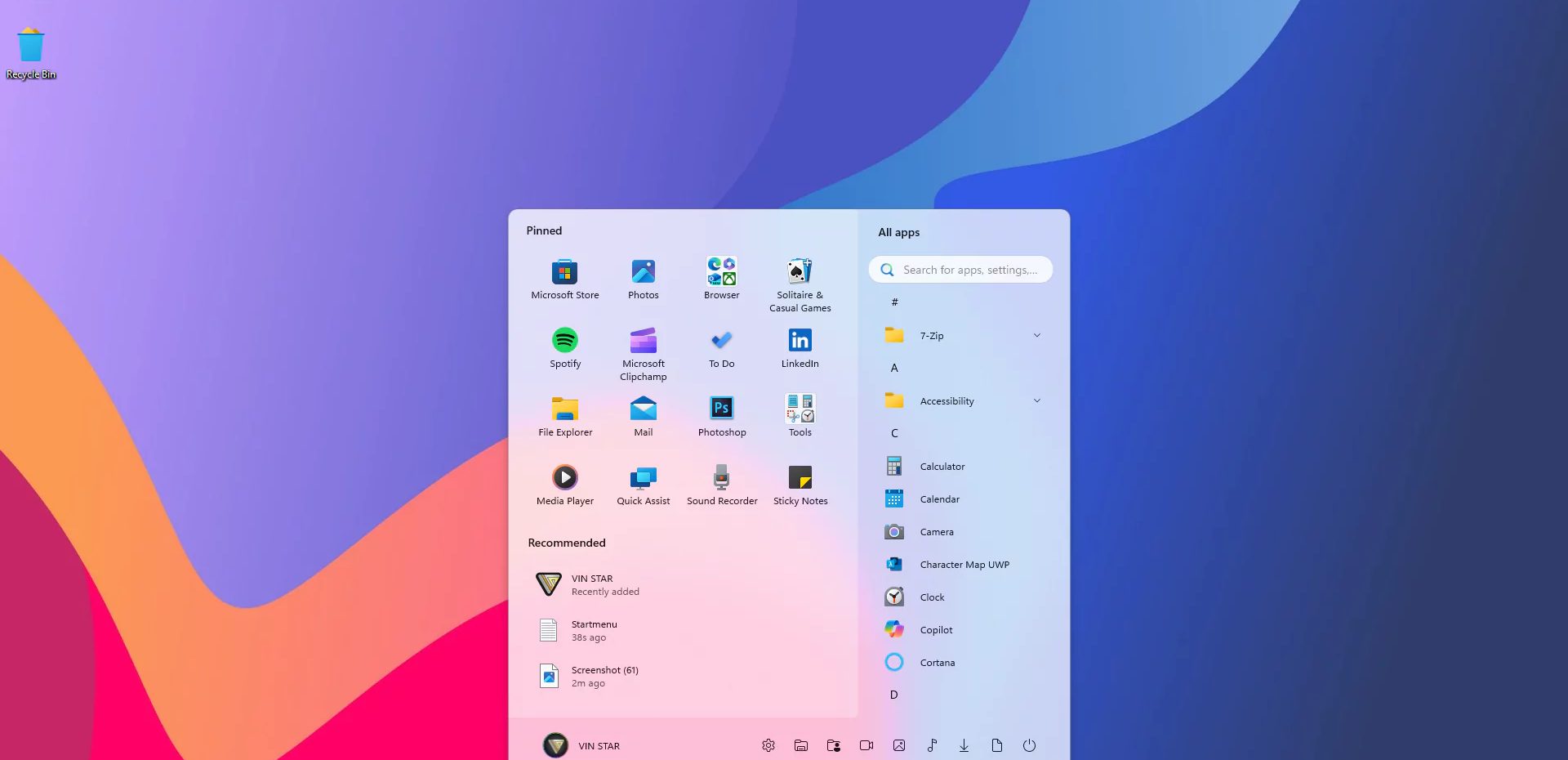Open the LinkedIn pinned app
The width and height of the screenshot is (1568, 760).
pyautogui.click(x=800, y=348)
